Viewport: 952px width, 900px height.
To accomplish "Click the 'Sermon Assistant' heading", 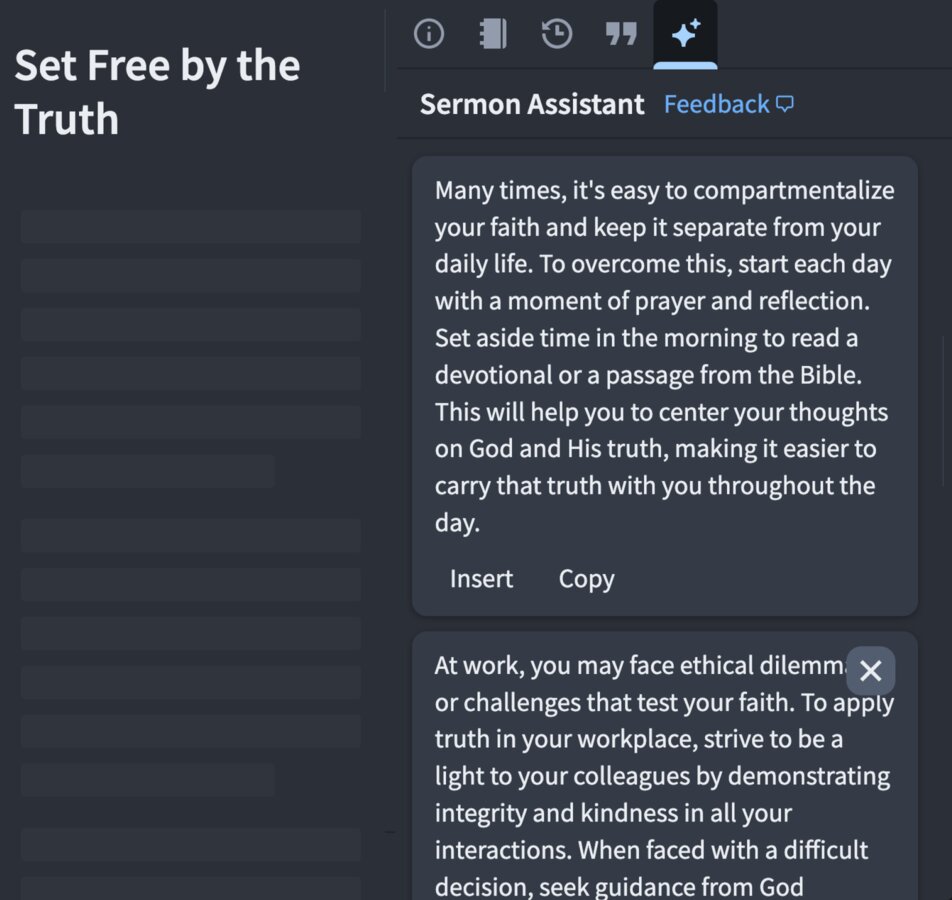I will [532, 104].
